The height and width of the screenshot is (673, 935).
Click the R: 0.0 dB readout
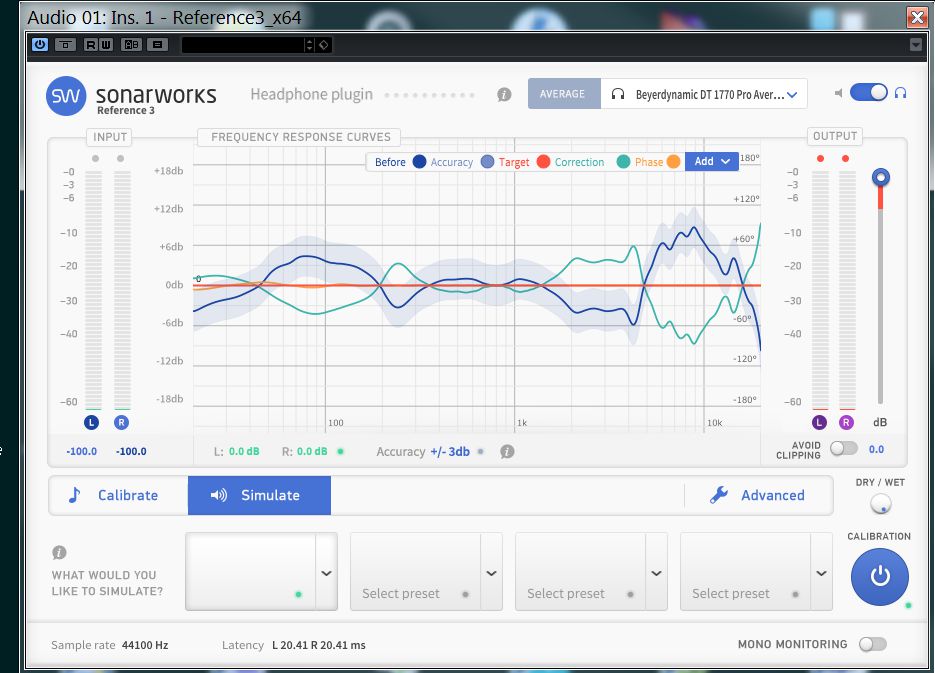pyautogui.click(x=305, y=451)
